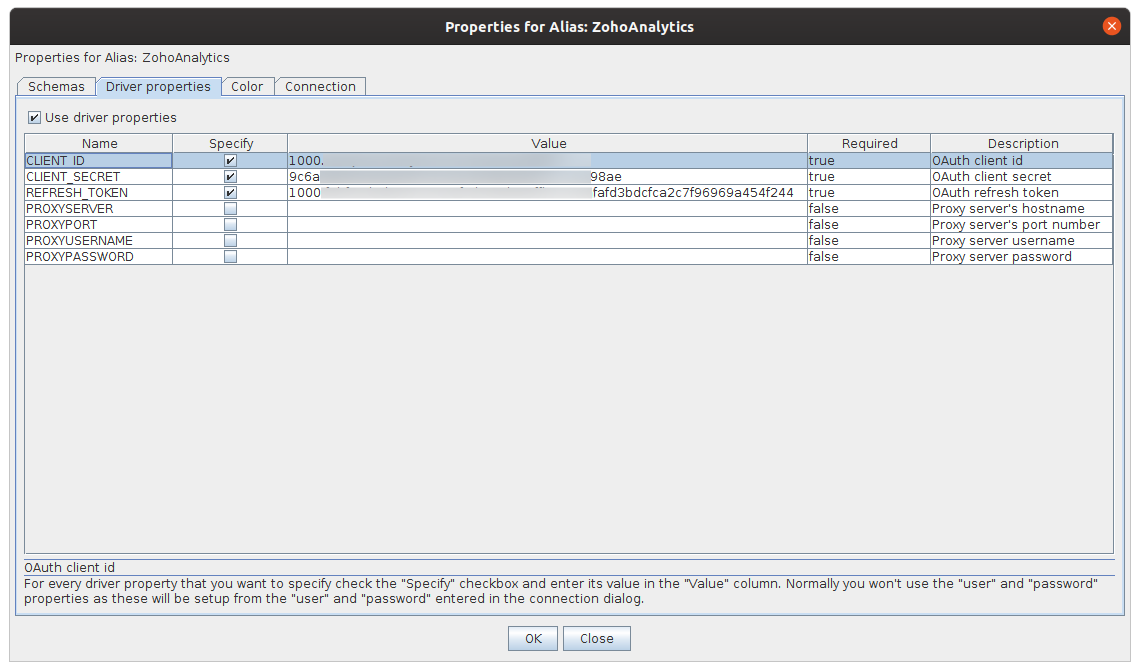Click the 'OAuth refresh token' description cell
The width and height of the screenshot is (1140, 671).
1021,193
